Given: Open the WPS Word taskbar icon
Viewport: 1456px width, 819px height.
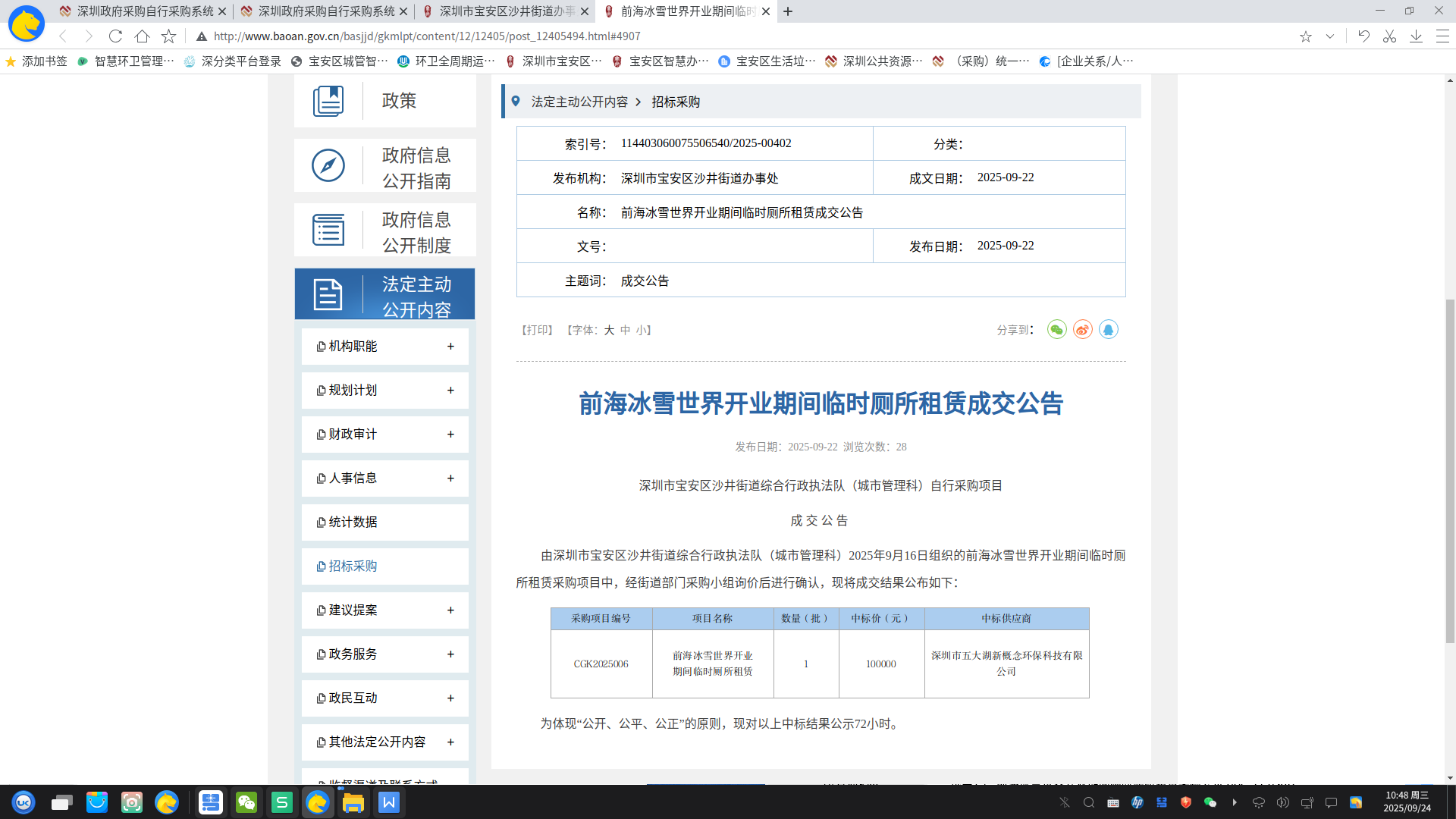Looking at the screenshot, I should coord(388,802).
